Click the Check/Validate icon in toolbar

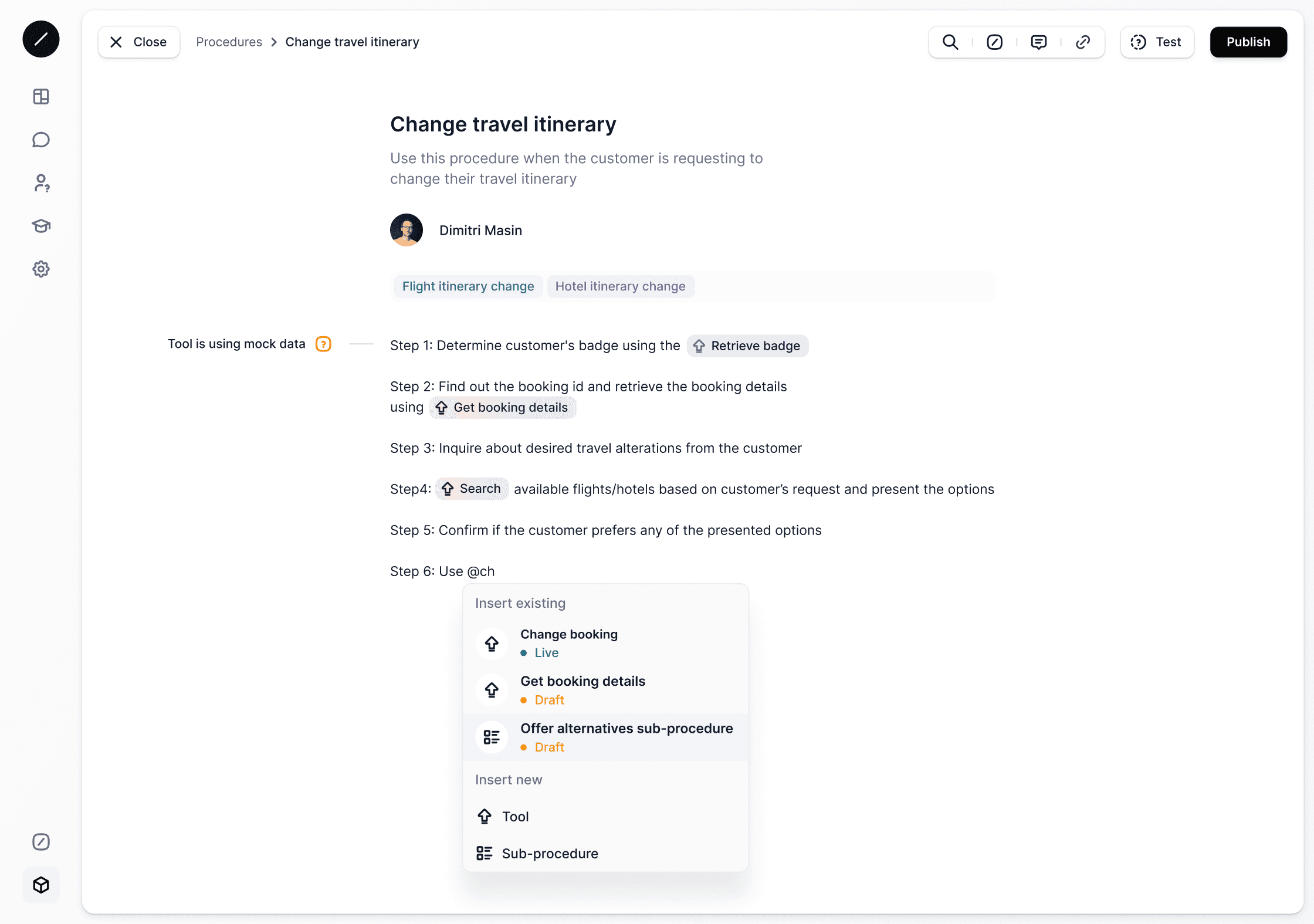pyautogui.click(x=994, y=42)
